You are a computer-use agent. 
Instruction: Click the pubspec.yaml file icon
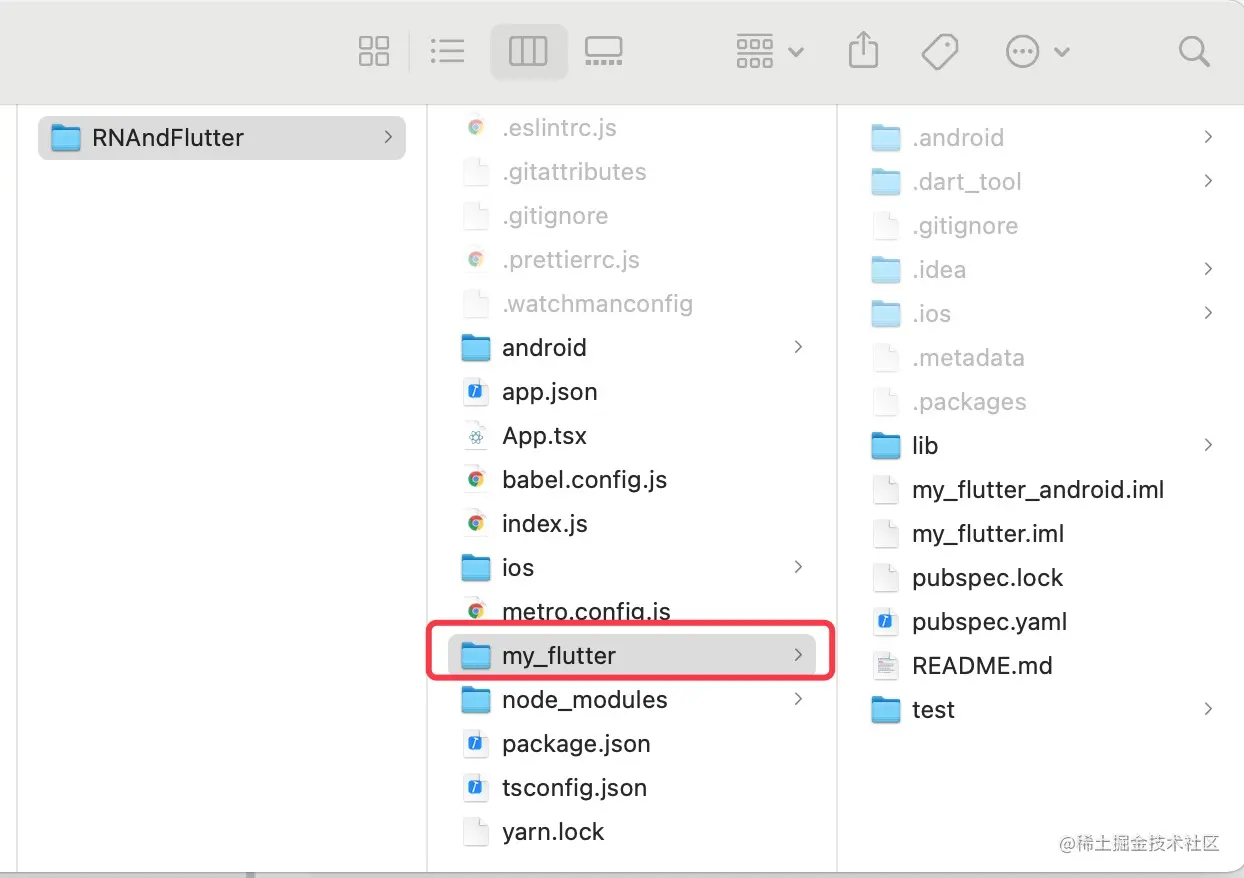click(886, 622)
